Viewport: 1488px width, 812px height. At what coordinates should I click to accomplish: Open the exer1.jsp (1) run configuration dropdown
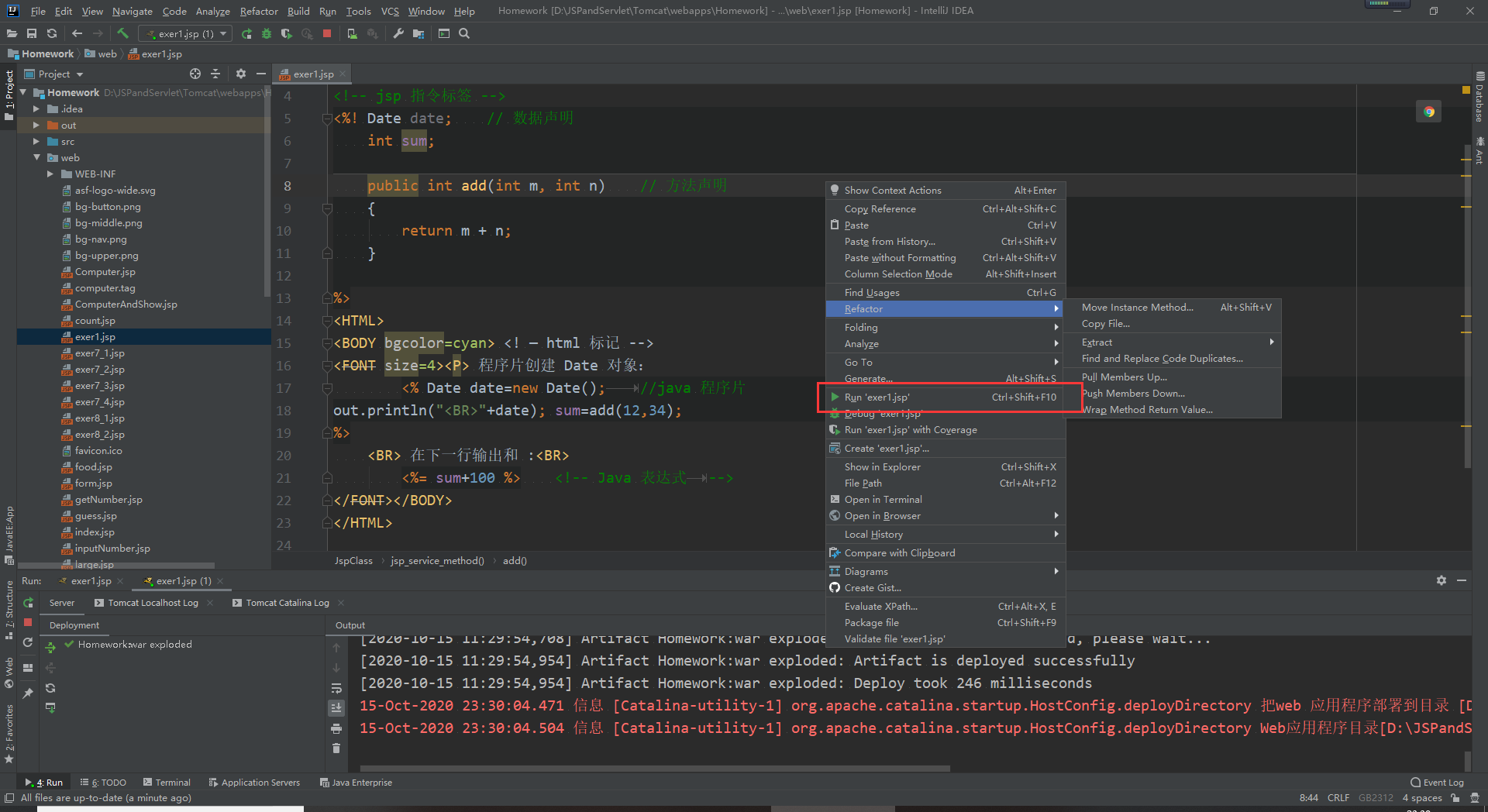[185, 33]
